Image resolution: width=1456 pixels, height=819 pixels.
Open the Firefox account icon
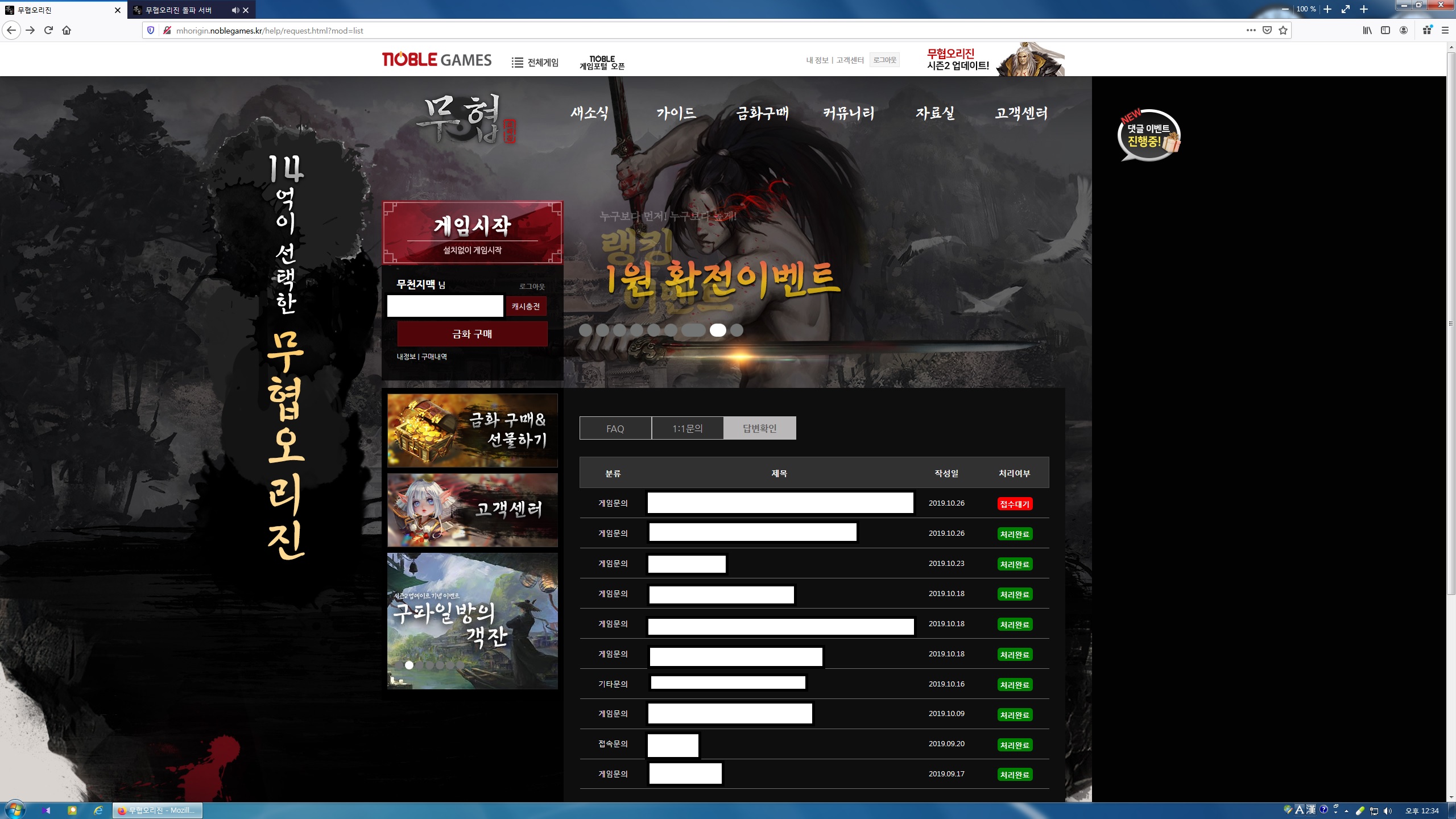(x=1404, y=30)
